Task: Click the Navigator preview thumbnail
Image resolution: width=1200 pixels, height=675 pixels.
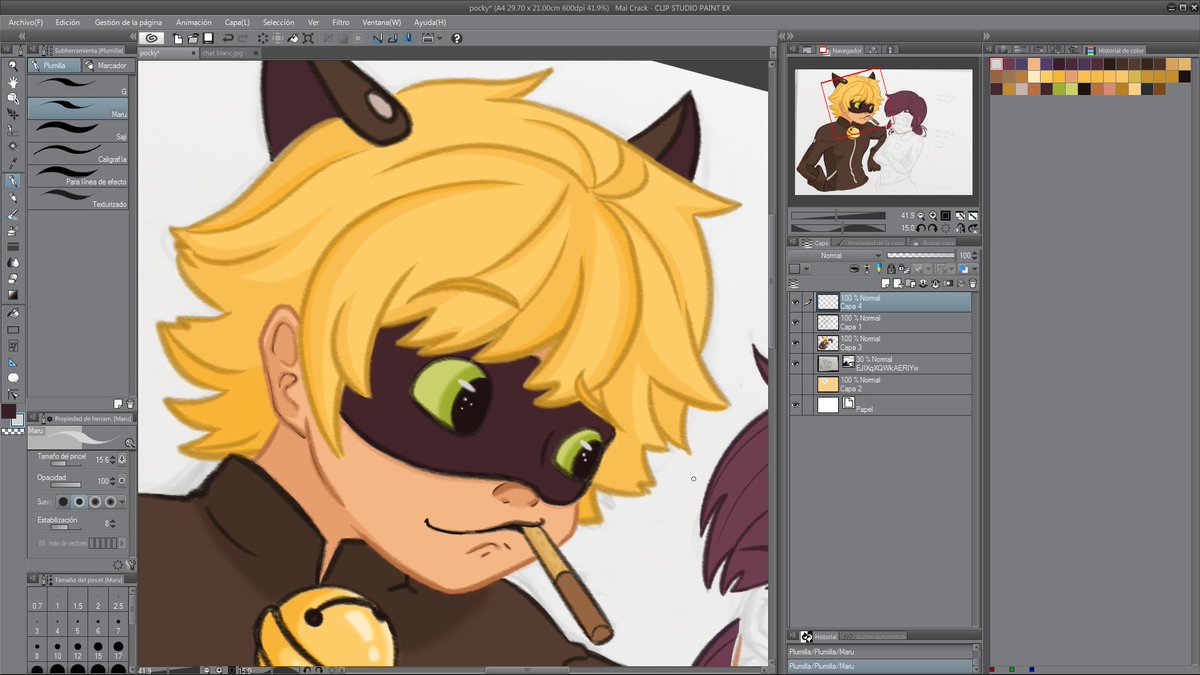Action: click(x=884, y=131)
